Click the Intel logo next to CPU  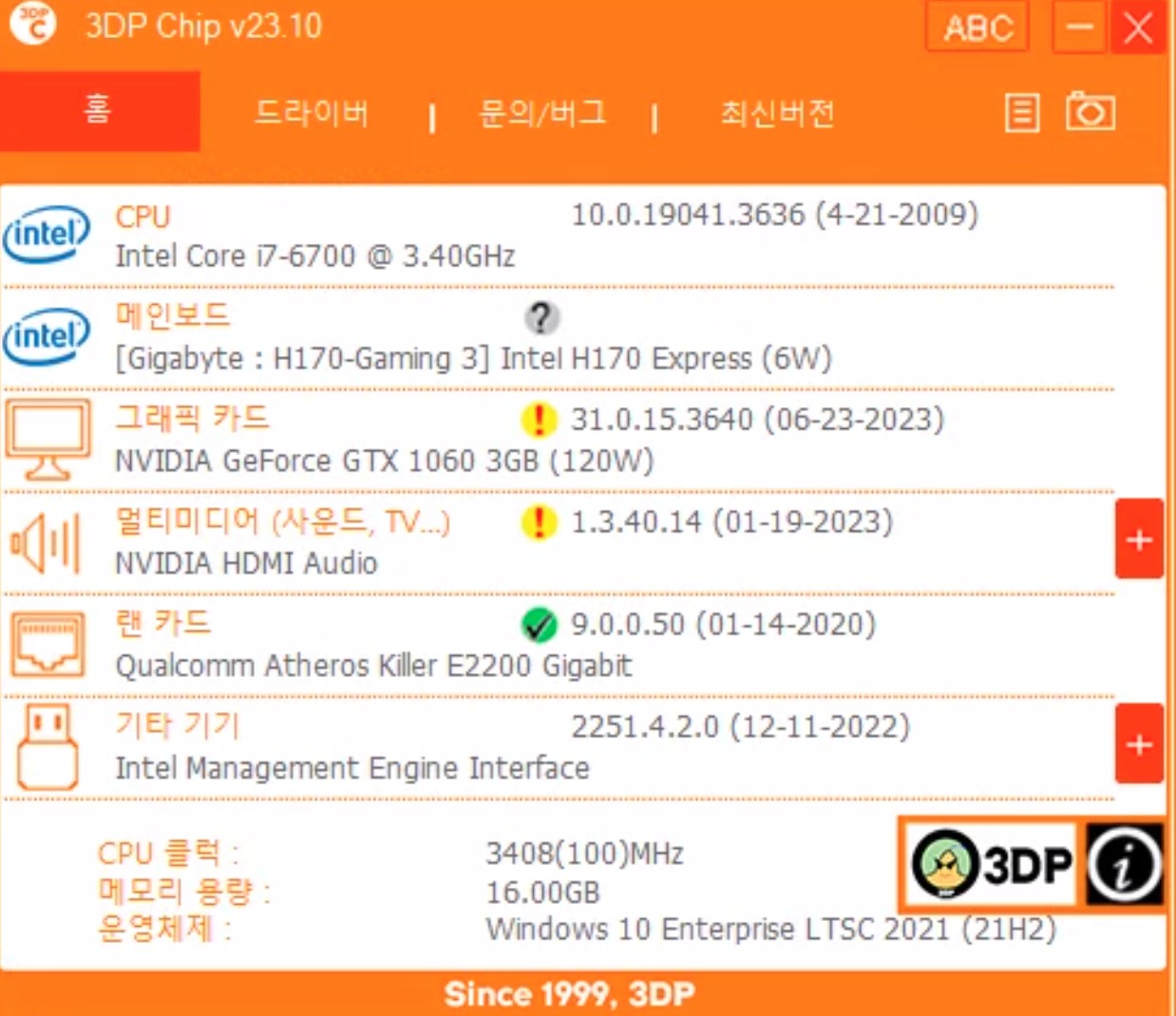(x=46, y=234)
